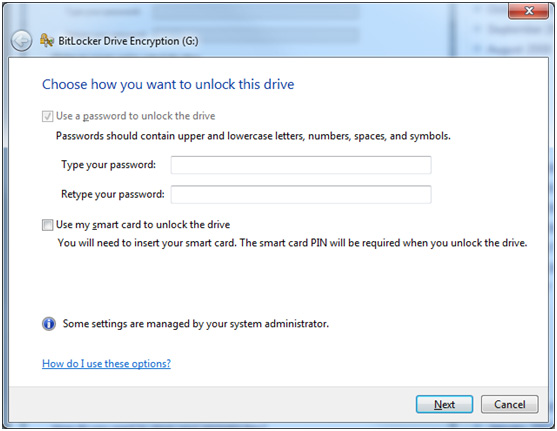This screenshot has width=557, height=431.
Task: Click the 'Type your password:' label
Action: 108,165
